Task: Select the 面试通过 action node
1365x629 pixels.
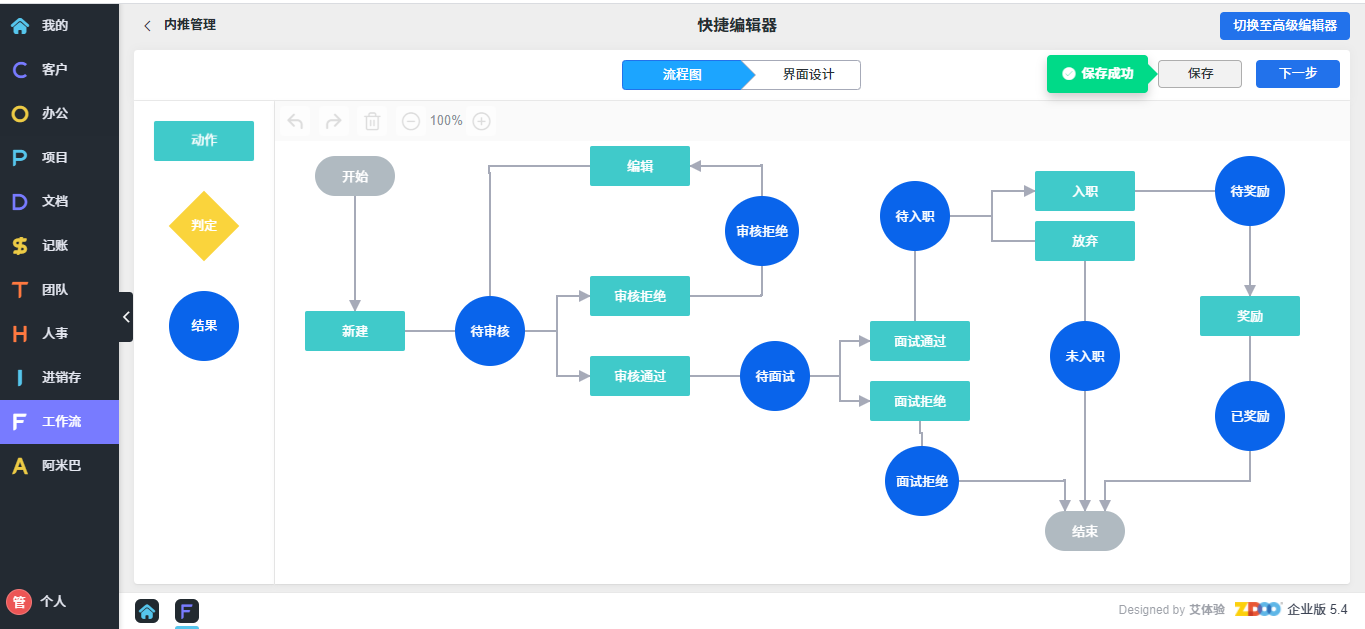Action: pos(919,341)
